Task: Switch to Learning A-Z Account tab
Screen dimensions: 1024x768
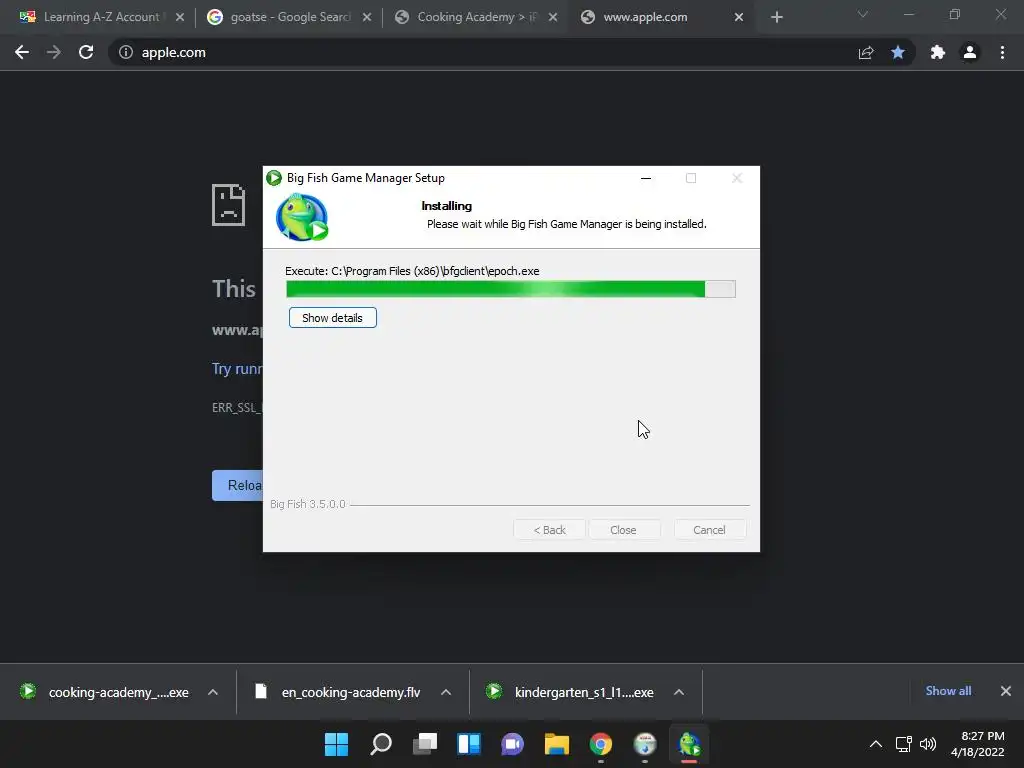Action: (x=101, y=17)
